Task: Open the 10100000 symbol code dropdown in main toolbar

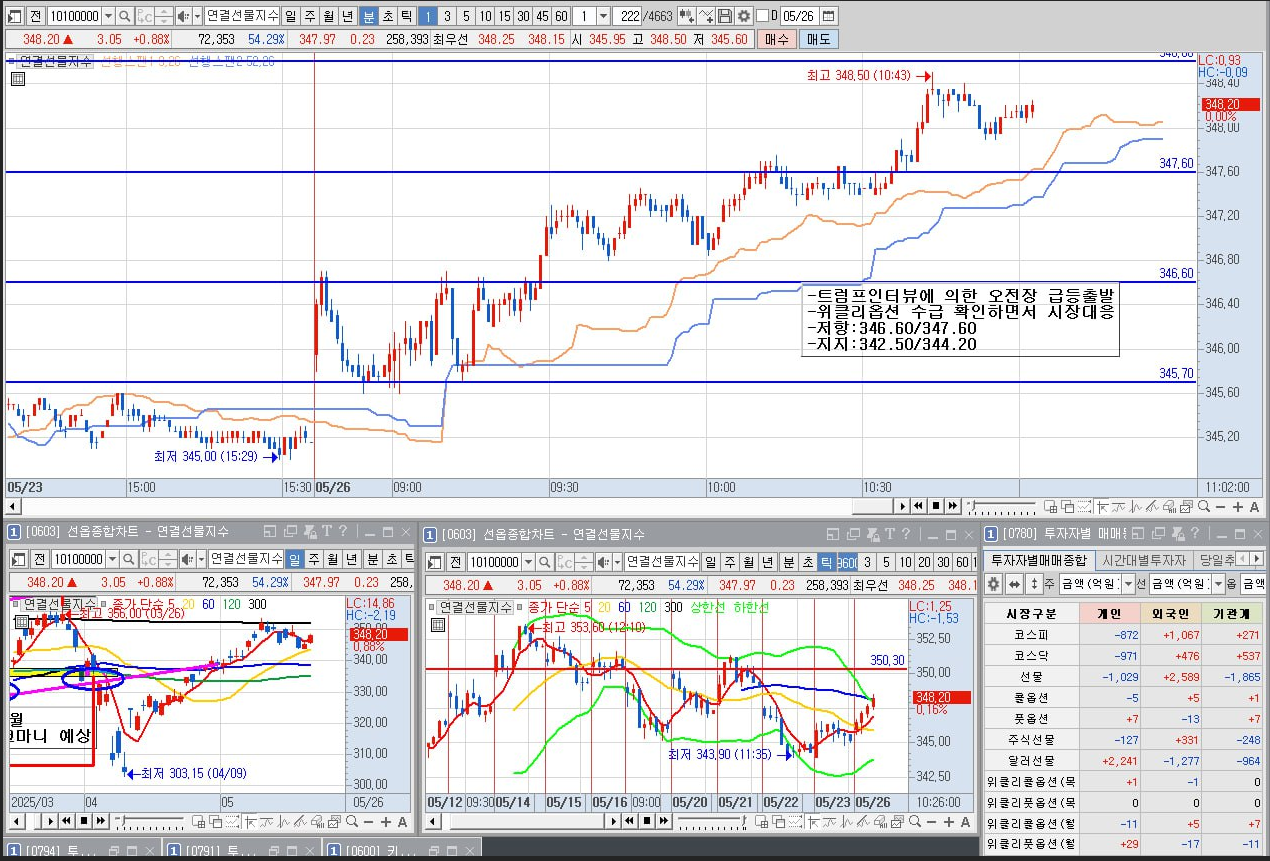Action: tap(108, 16)
